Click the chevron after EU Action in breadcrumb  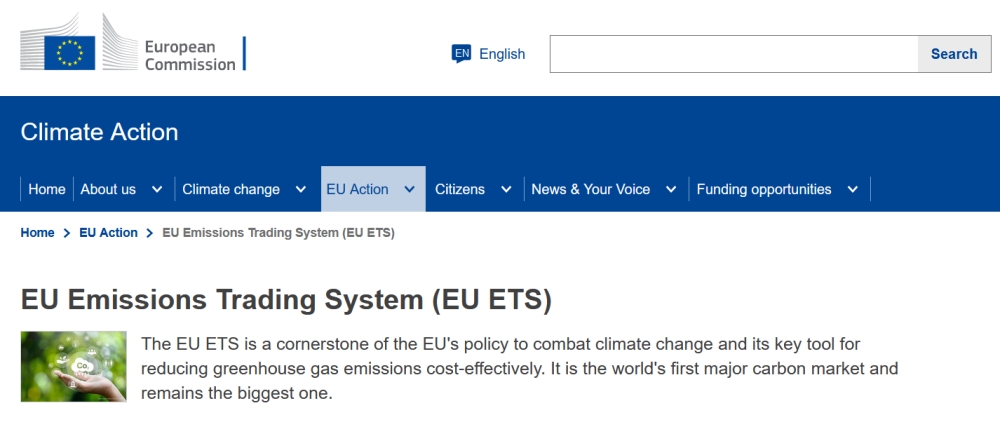(x=150, y=233)
